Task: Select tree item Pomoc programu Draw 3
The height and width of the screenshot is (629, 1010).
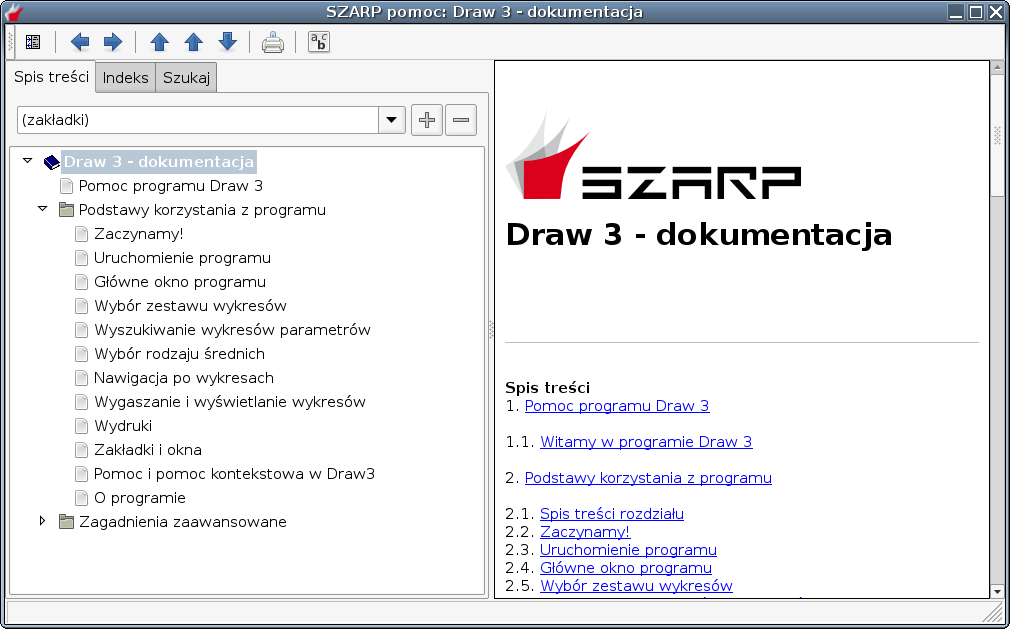Action: [x=171, y=186]
